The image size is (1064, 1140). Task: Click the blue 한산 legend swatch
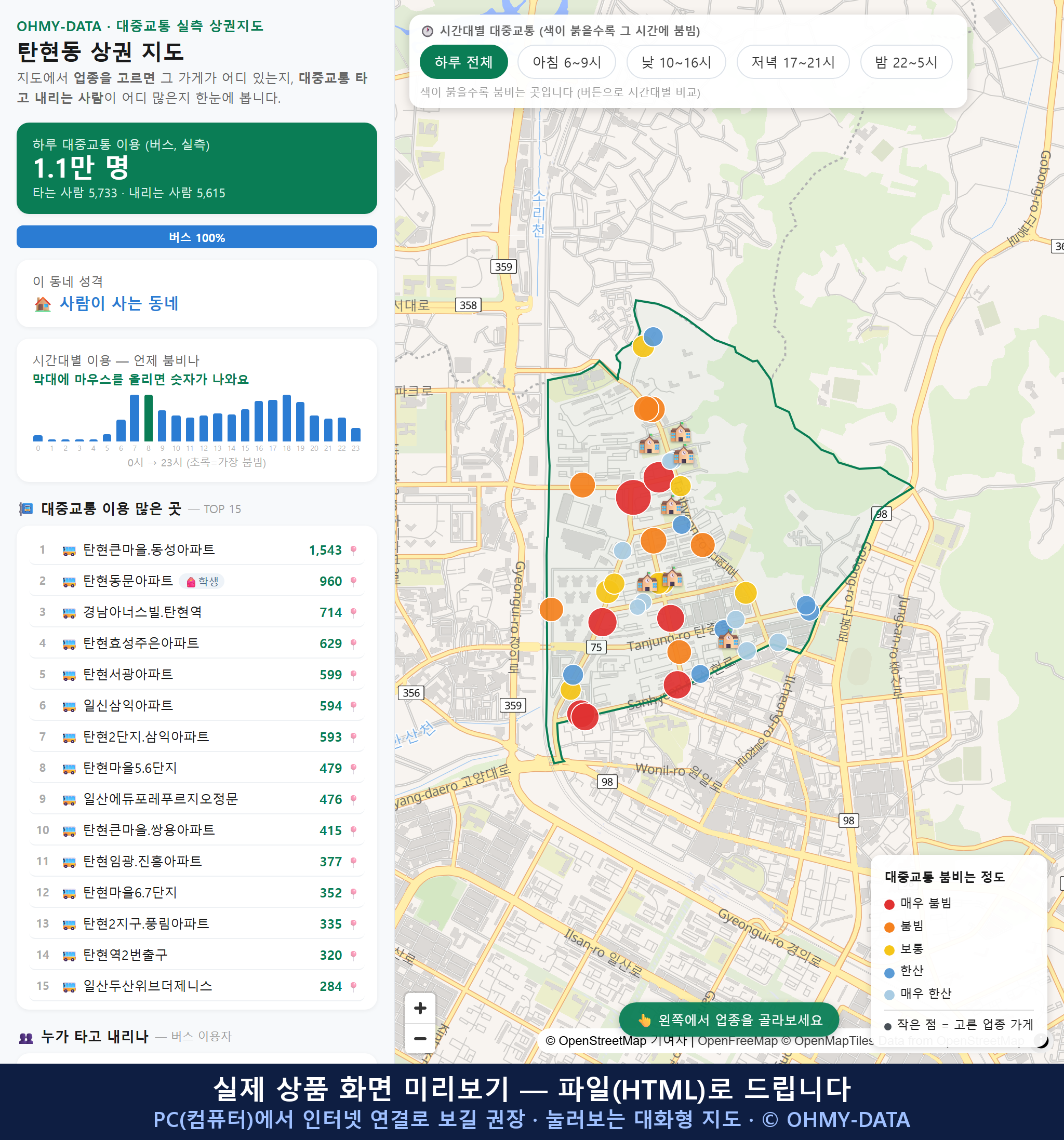[x=889, y=973]
